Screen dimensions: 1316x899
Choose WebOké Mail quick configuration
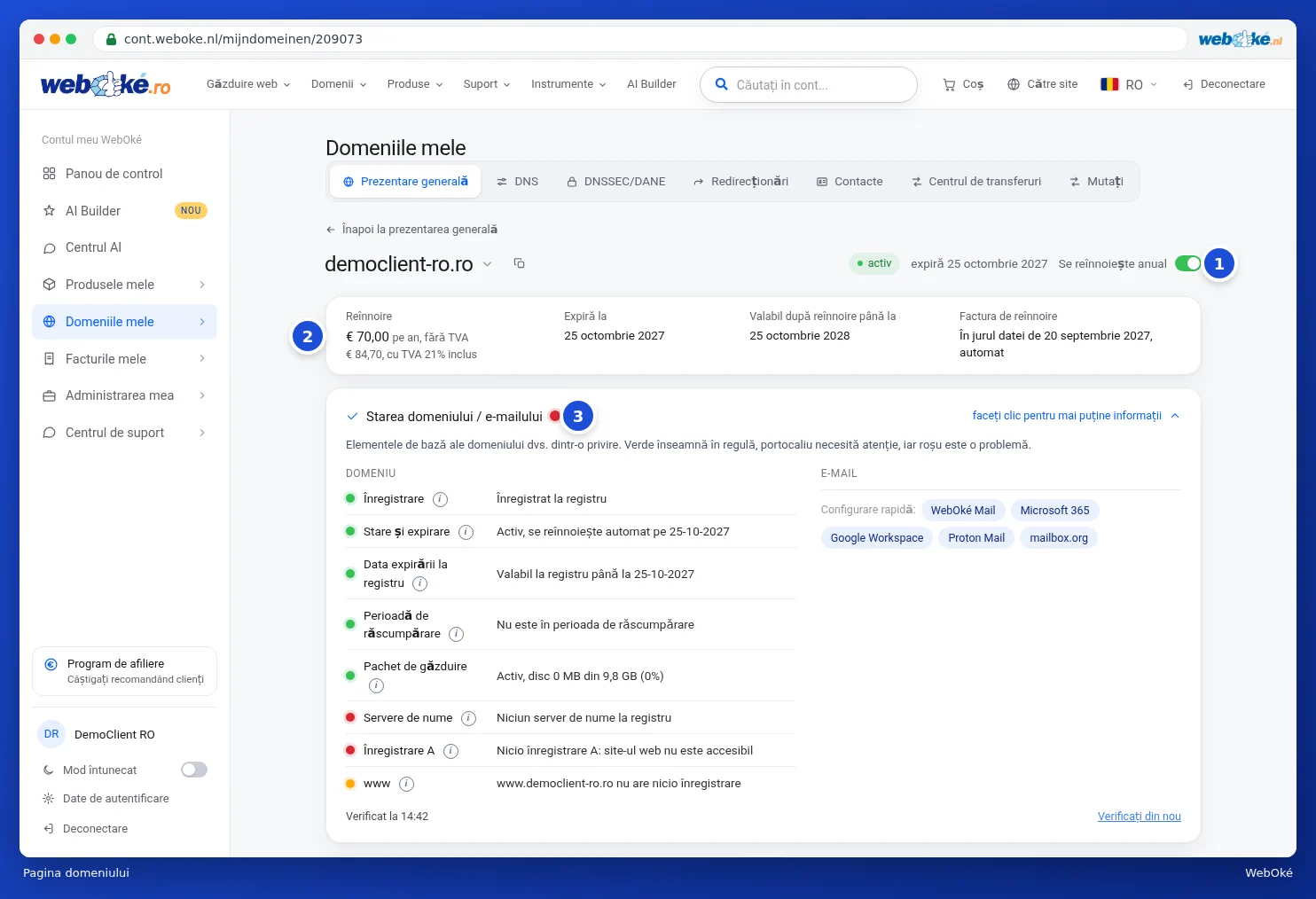click(x=963, y=511)
